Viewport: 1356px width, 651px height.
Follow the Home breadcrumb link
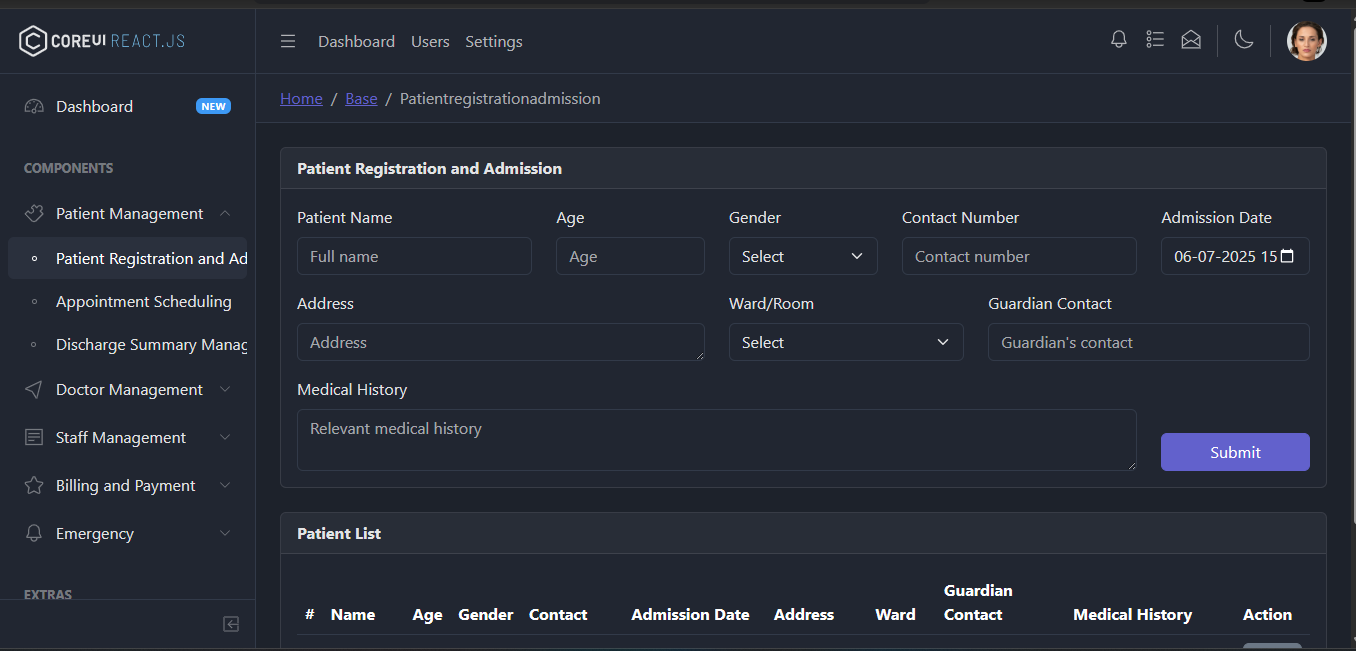coord(301,99)
